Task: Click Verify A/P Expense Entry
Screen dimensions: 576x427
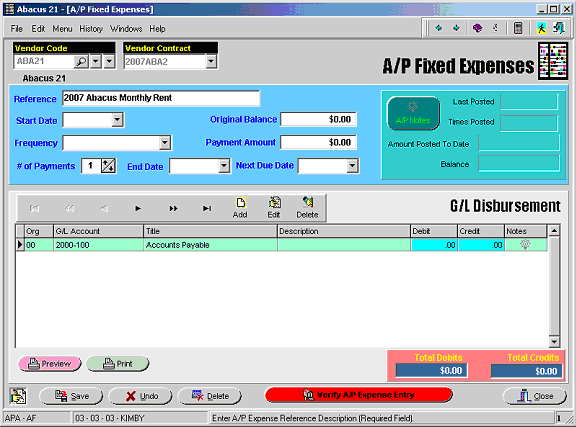Action: (x=359, y=395)
